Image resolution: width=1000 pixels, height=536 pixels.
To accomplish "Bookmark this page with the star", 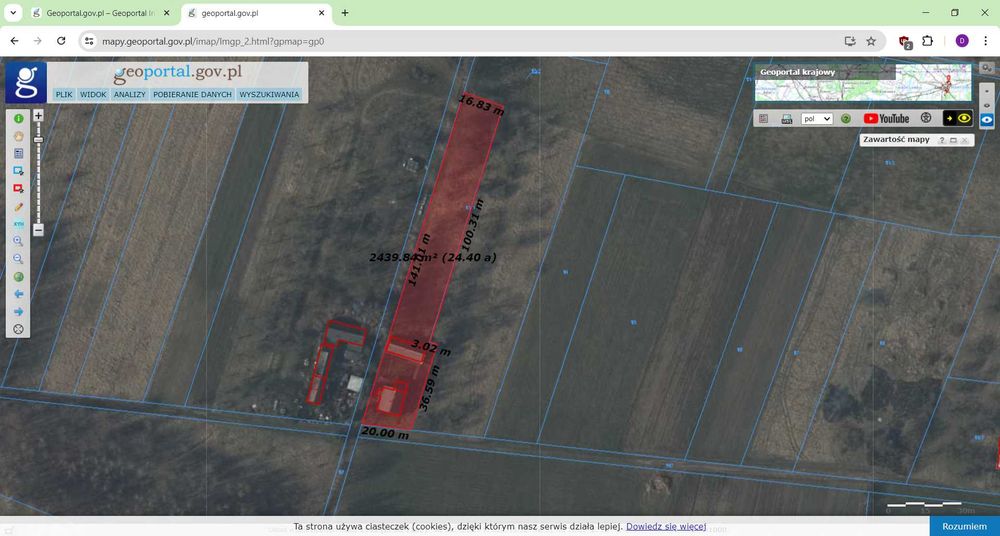I will pyautogui.click(x=871, y=41).
